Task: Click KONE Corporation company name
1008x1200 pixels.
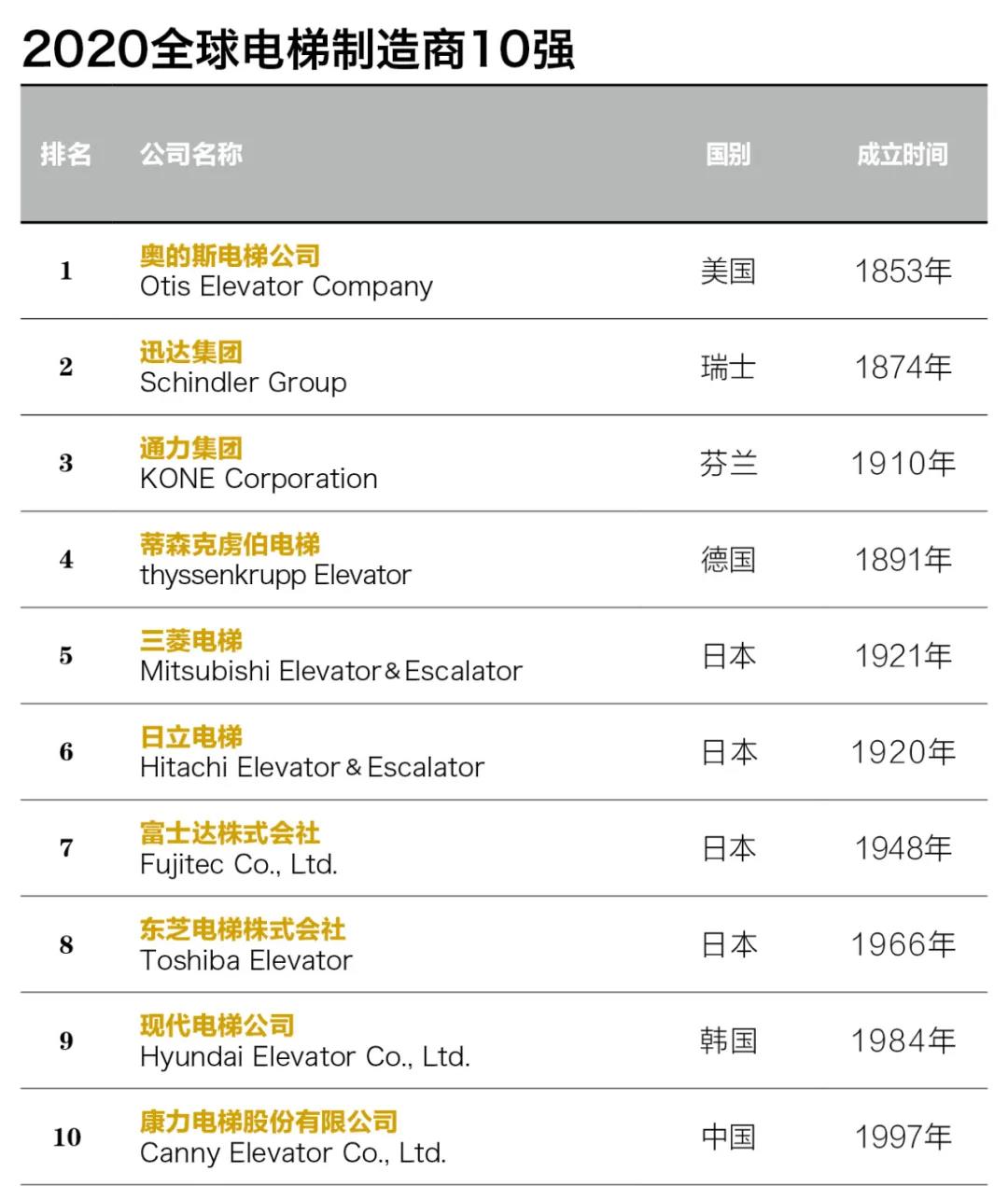Action: [x=259, y=479]
